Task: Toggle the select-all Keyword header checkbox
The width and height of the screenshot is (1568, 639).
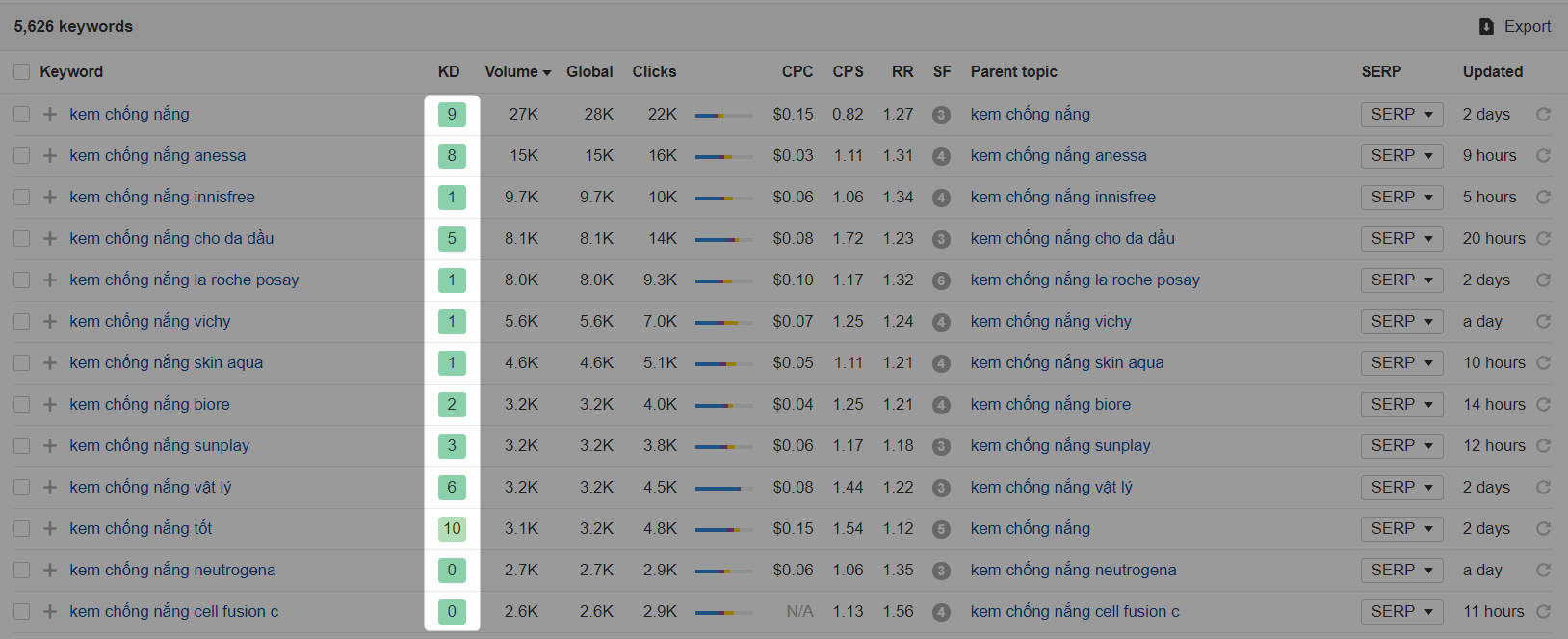Action: point(21,72)
